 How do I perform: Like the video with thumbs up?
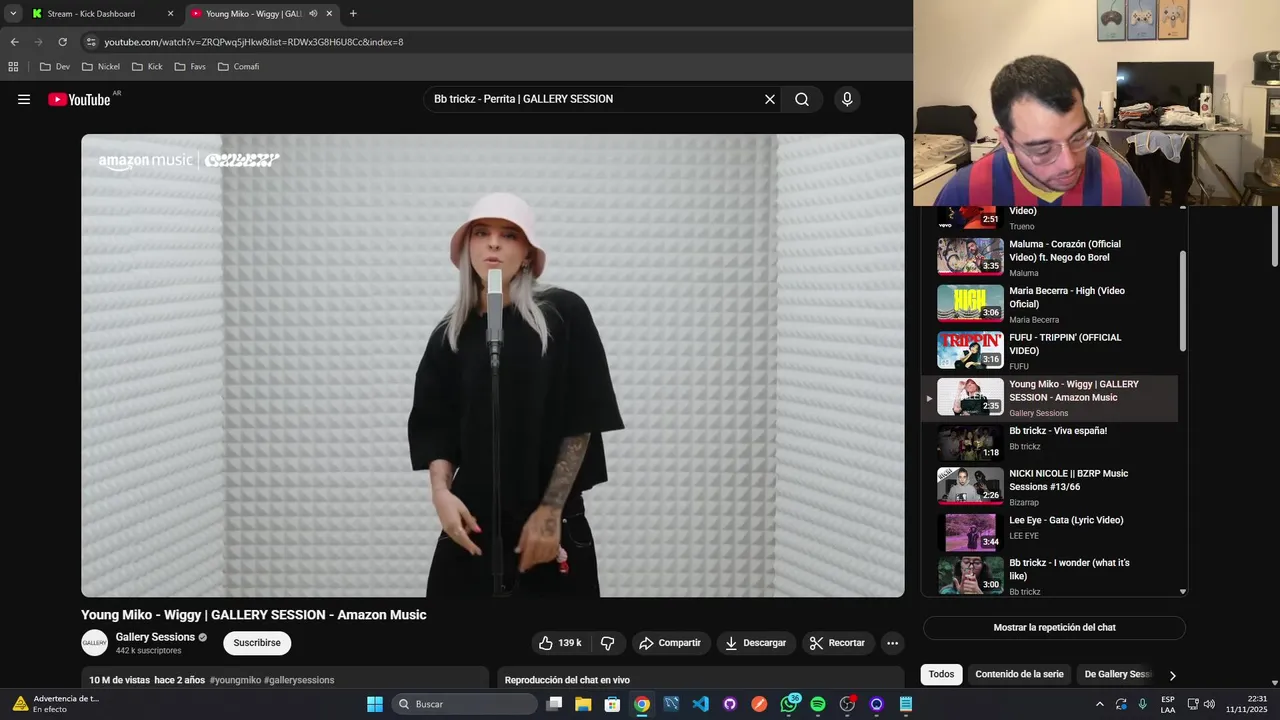pos(560,643)
